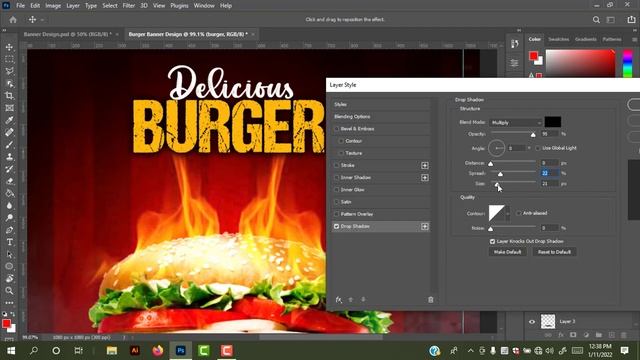The height and width of the screenshot is (360, 640).
Task: Select the Crop tool
Action: click(x=9, y=96)
